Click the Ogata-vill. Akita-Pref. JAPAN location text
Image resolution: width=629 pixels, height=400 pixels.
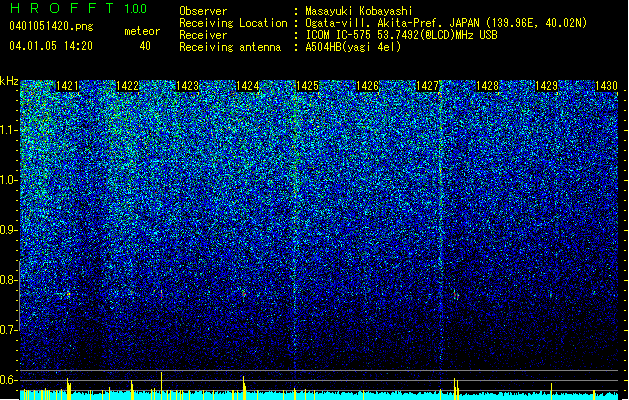coord(446,23)
